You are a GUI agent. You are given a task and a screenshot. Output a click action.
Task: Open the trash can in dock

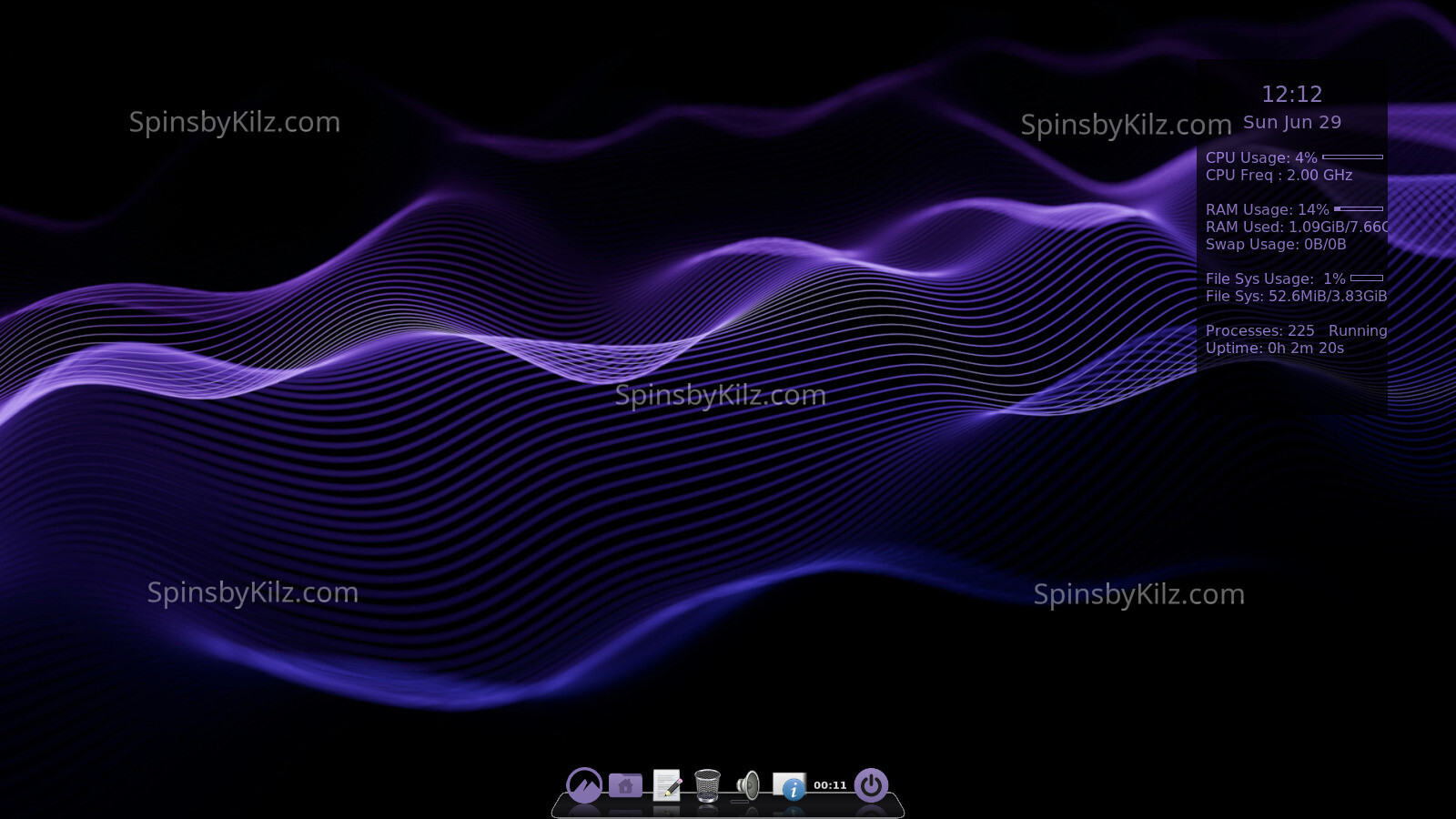pos(707,784)
